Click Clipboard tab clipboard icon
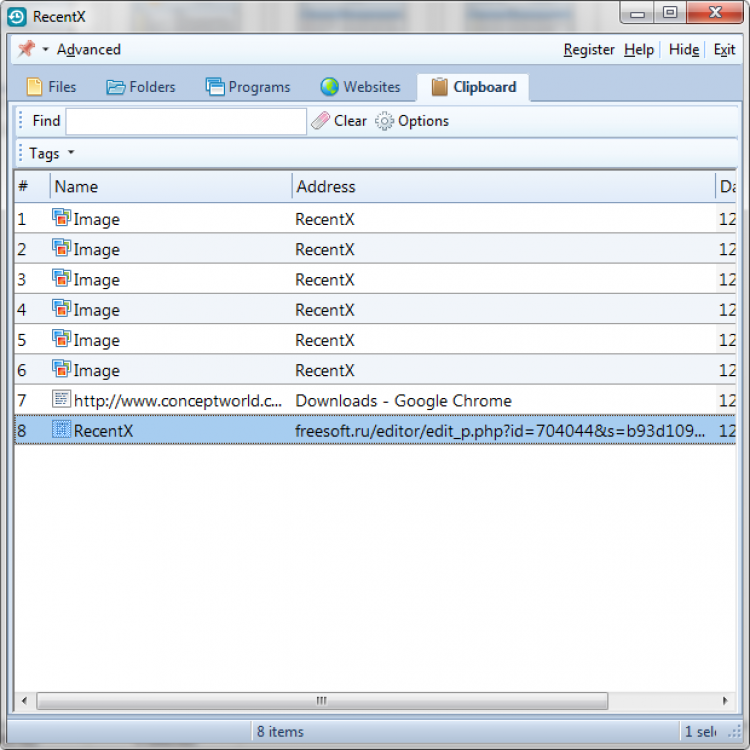This screenshot has height=750, width=750. 439,87
